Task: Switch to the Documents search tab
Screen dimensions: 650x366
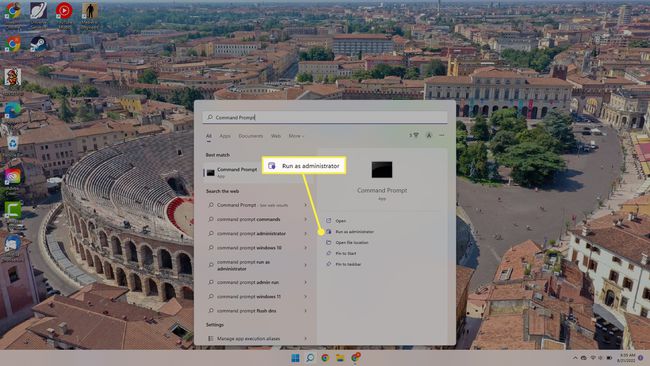Action: [251, 136]
